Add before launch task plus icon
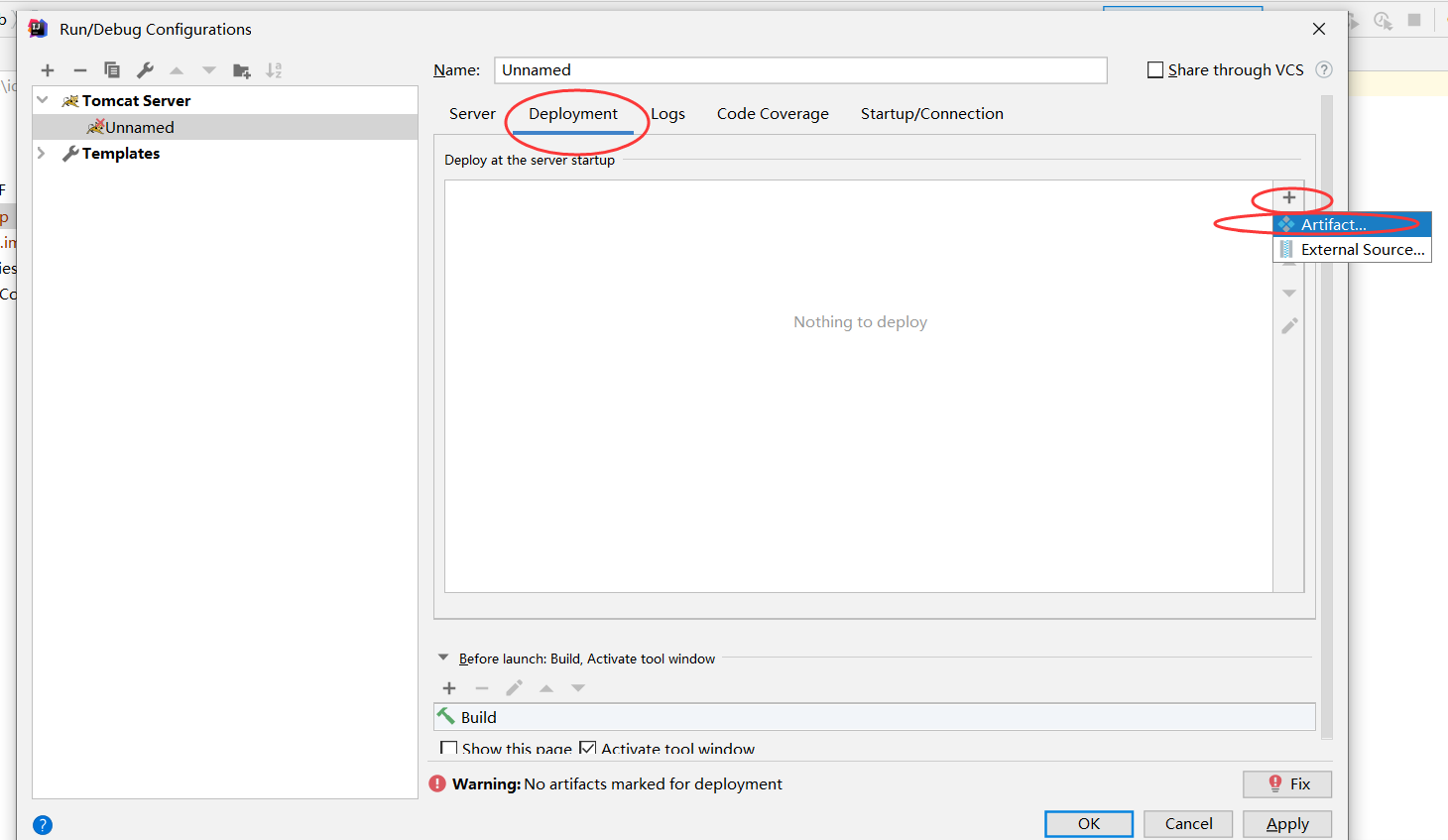This screenshot has height=840, width=1448. [x=449, y=688]
